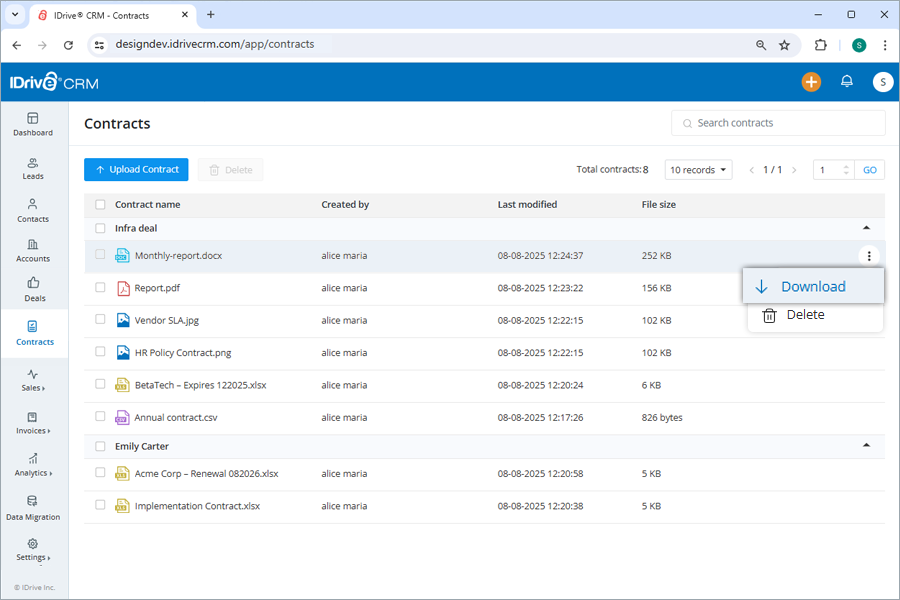This screenshot has width=900, height=600.
Task: Click the Upload Contract button
Action: pyautogui.click(x=136, y=169)
